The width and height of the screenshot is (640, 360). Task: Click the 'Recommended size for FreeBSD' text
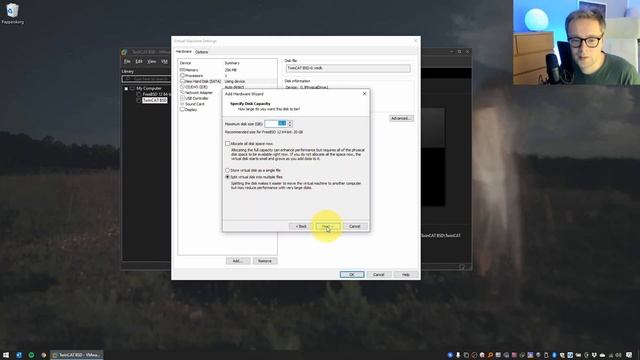coord(264,132)
